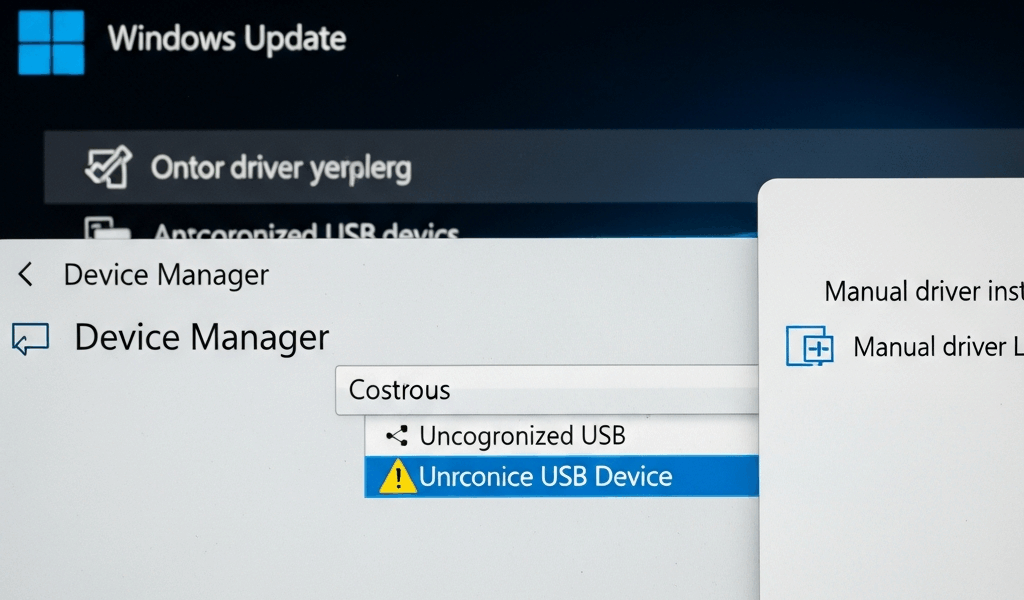Click the Device Manager title text
The image size is (1024, 600).
pyautogui.click(x=200, y=338)
